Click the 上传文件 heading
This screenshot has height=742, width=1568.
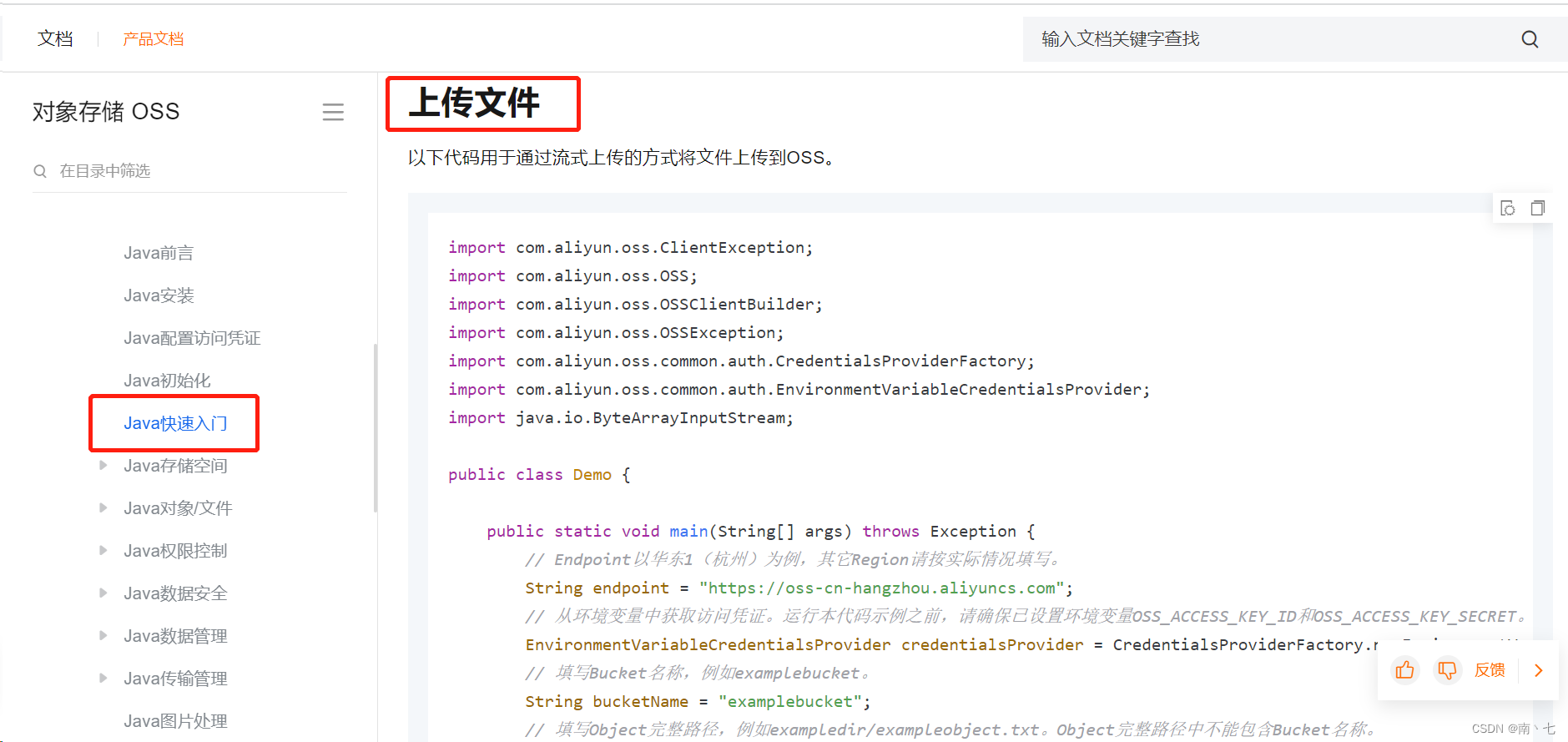[x=474, y=103]
